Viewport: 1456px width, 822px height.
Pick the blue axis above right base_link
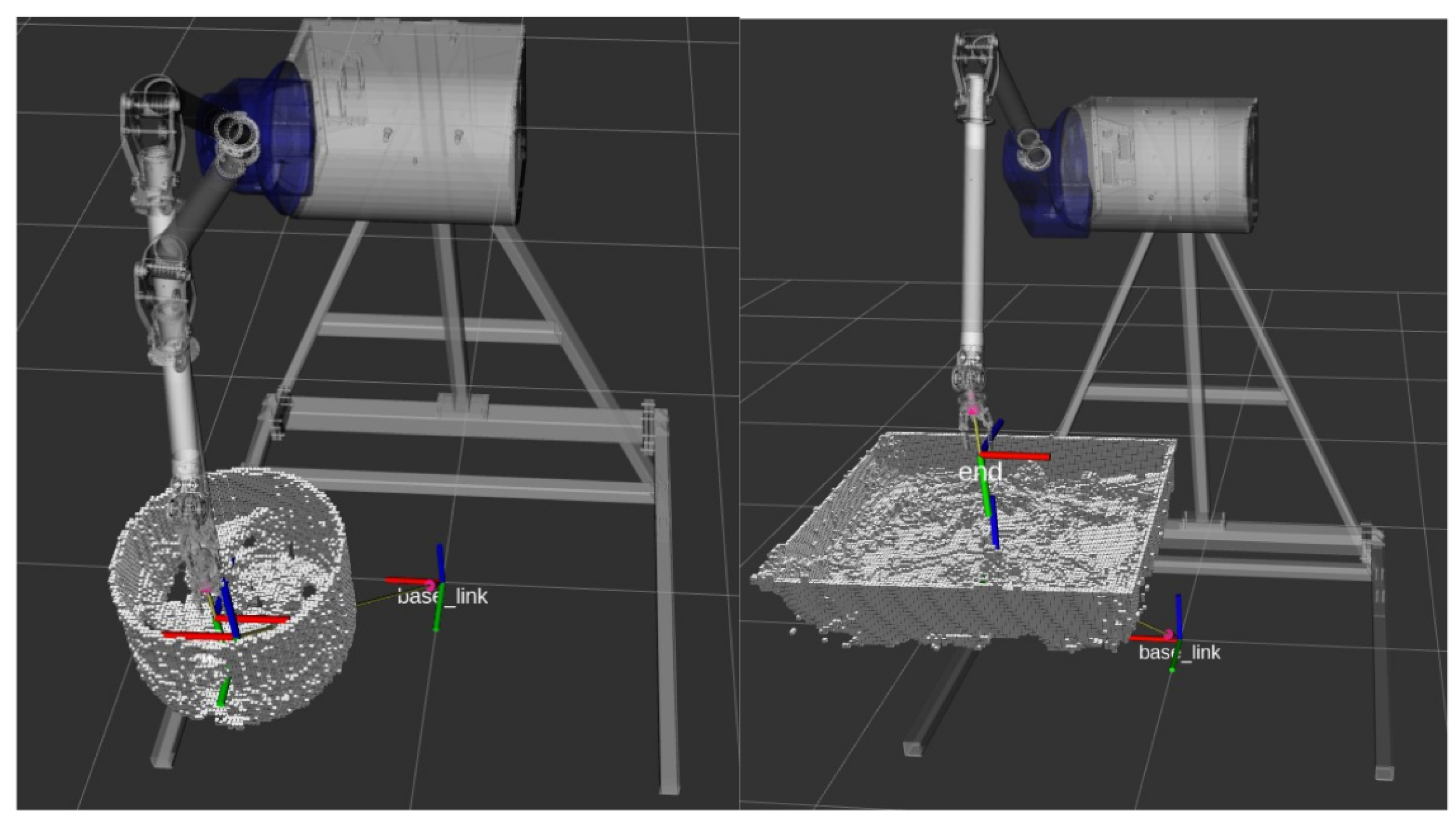click(1178, 613)
